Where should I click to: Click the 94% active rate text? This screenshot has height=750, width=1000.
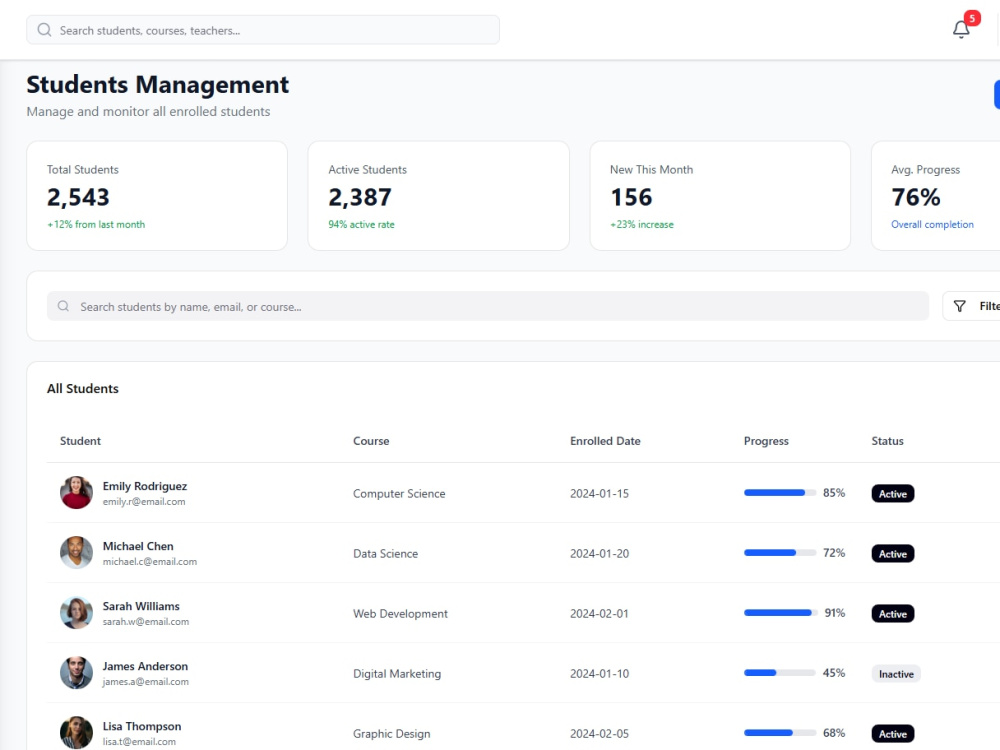(x=362, y=224)
